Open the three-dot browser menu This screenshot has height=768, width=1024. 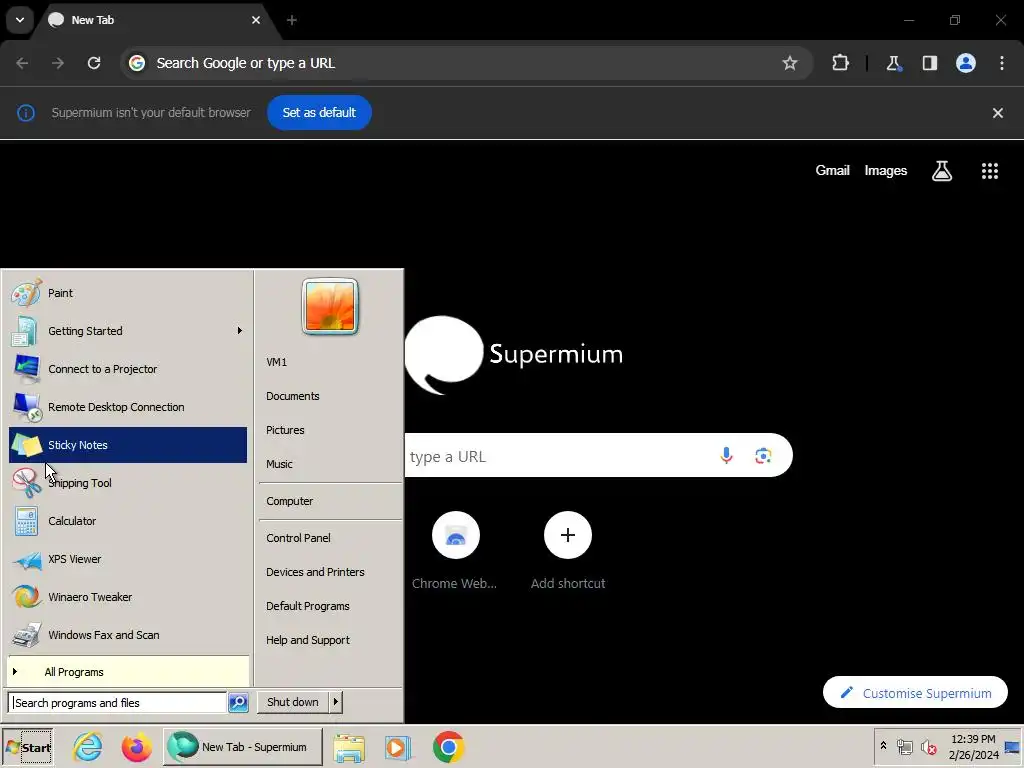[1002, 63]
